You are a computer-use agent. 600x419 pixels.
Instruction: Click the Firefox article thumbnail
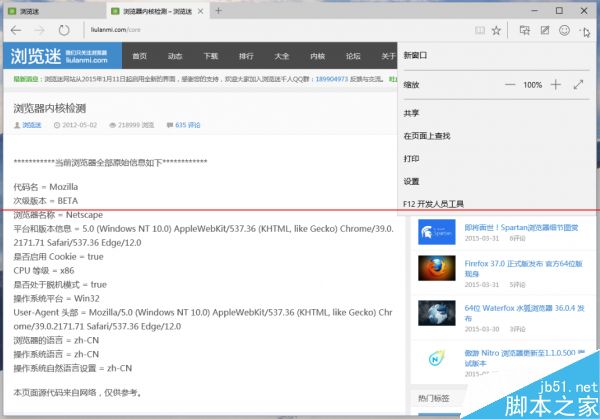point(437,268)
